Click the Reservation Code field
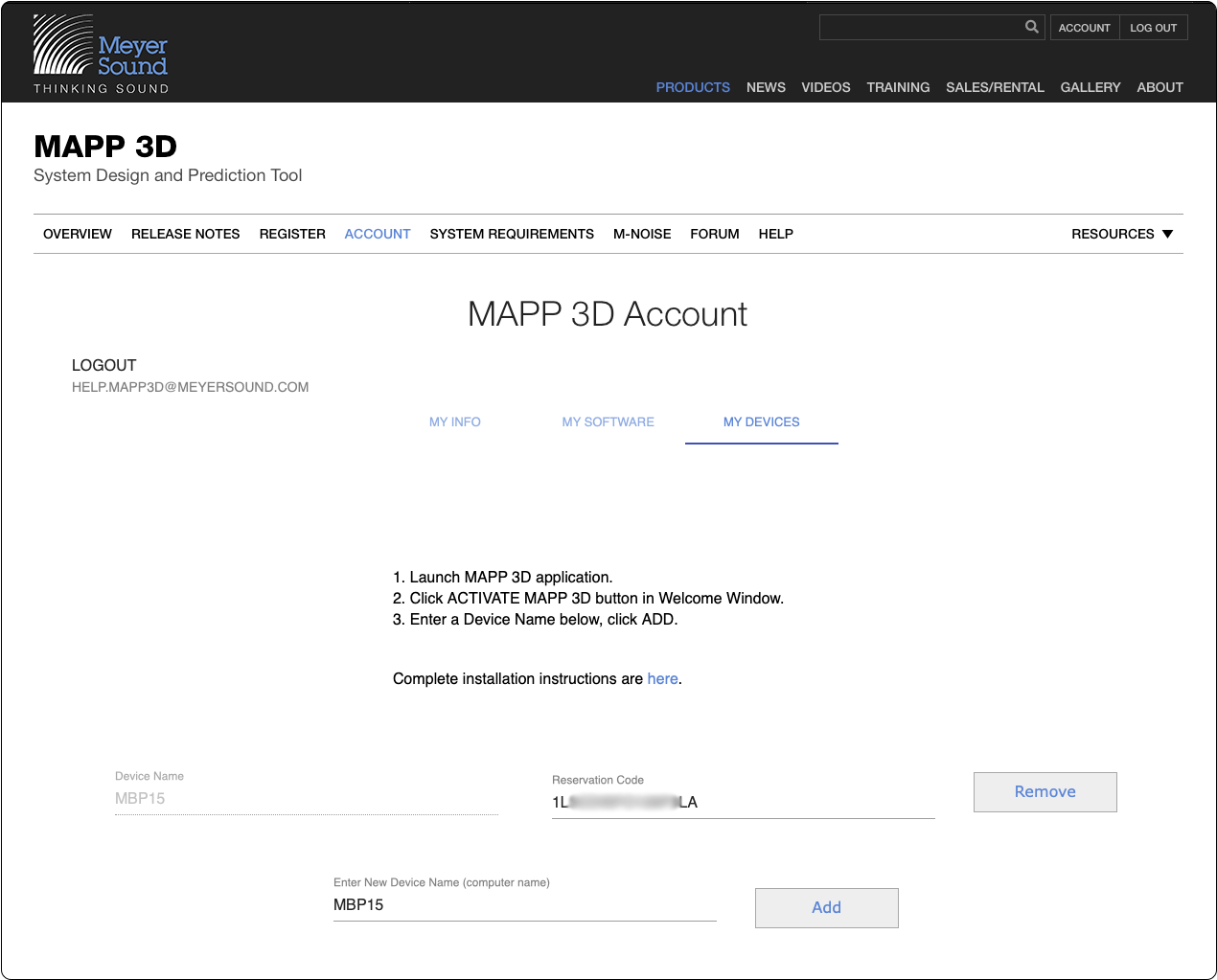 point(744,803)
